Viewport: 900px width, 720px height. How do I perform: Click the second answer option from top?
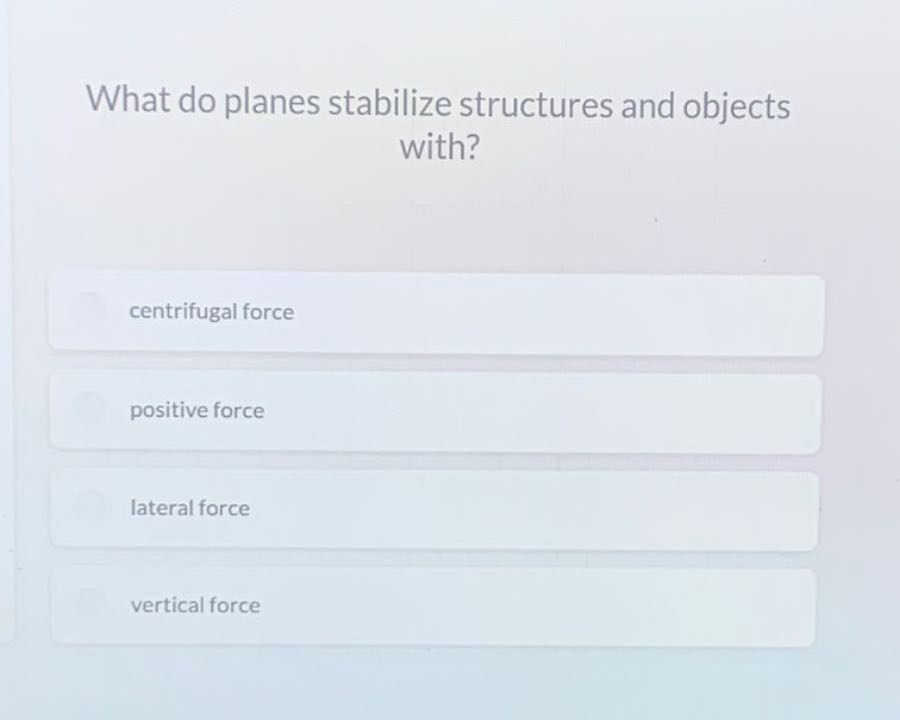click(435, 410)
